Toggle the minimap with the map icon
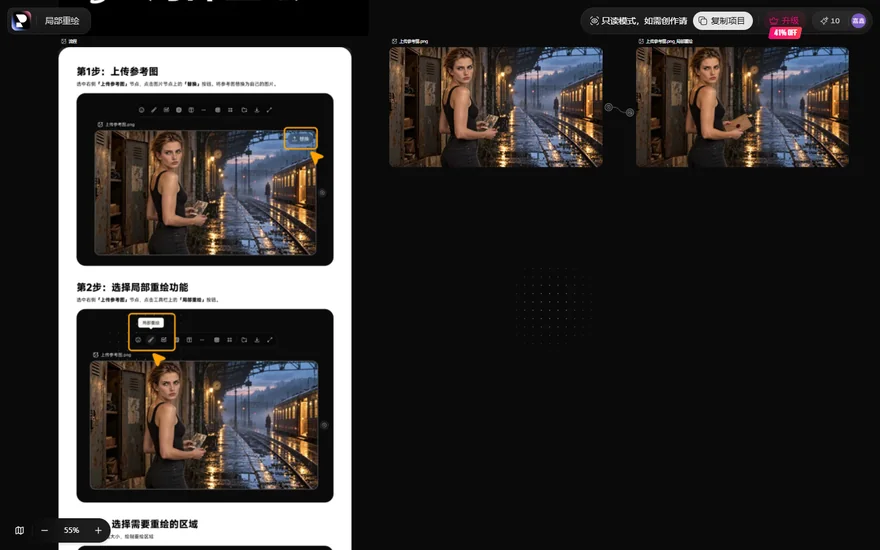This screenshot has width=880, height=550. pyautogui.click(x=20, y=530)
